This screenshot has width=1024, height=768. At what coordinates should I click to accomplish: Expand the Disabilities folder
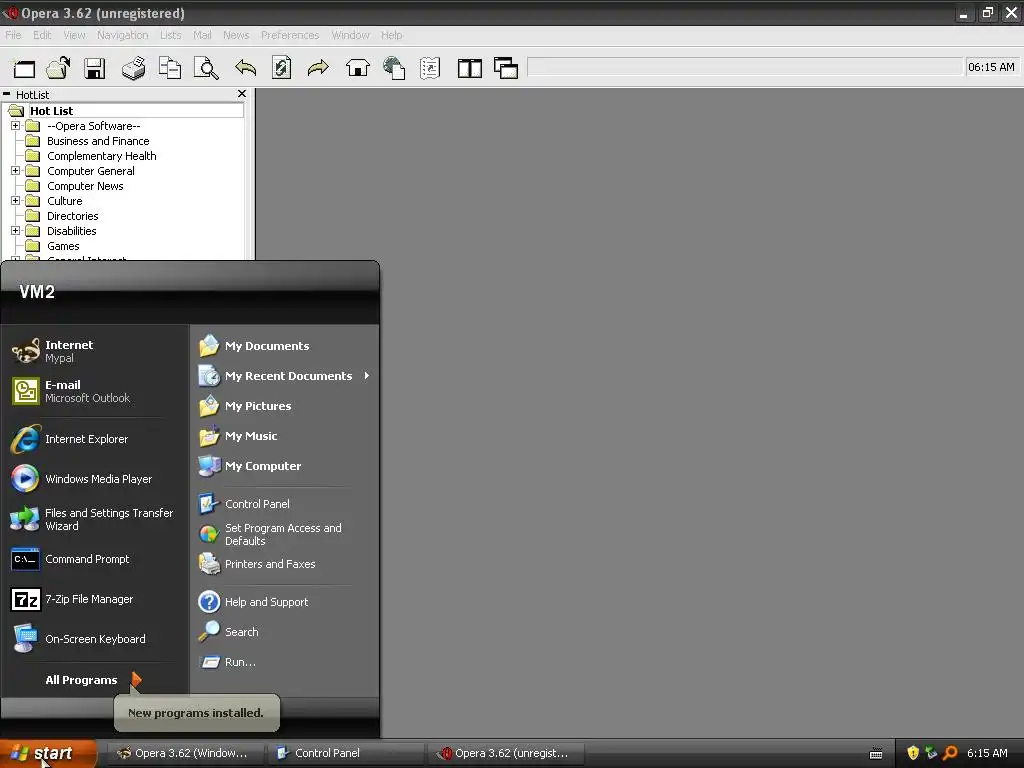(16, 231)
